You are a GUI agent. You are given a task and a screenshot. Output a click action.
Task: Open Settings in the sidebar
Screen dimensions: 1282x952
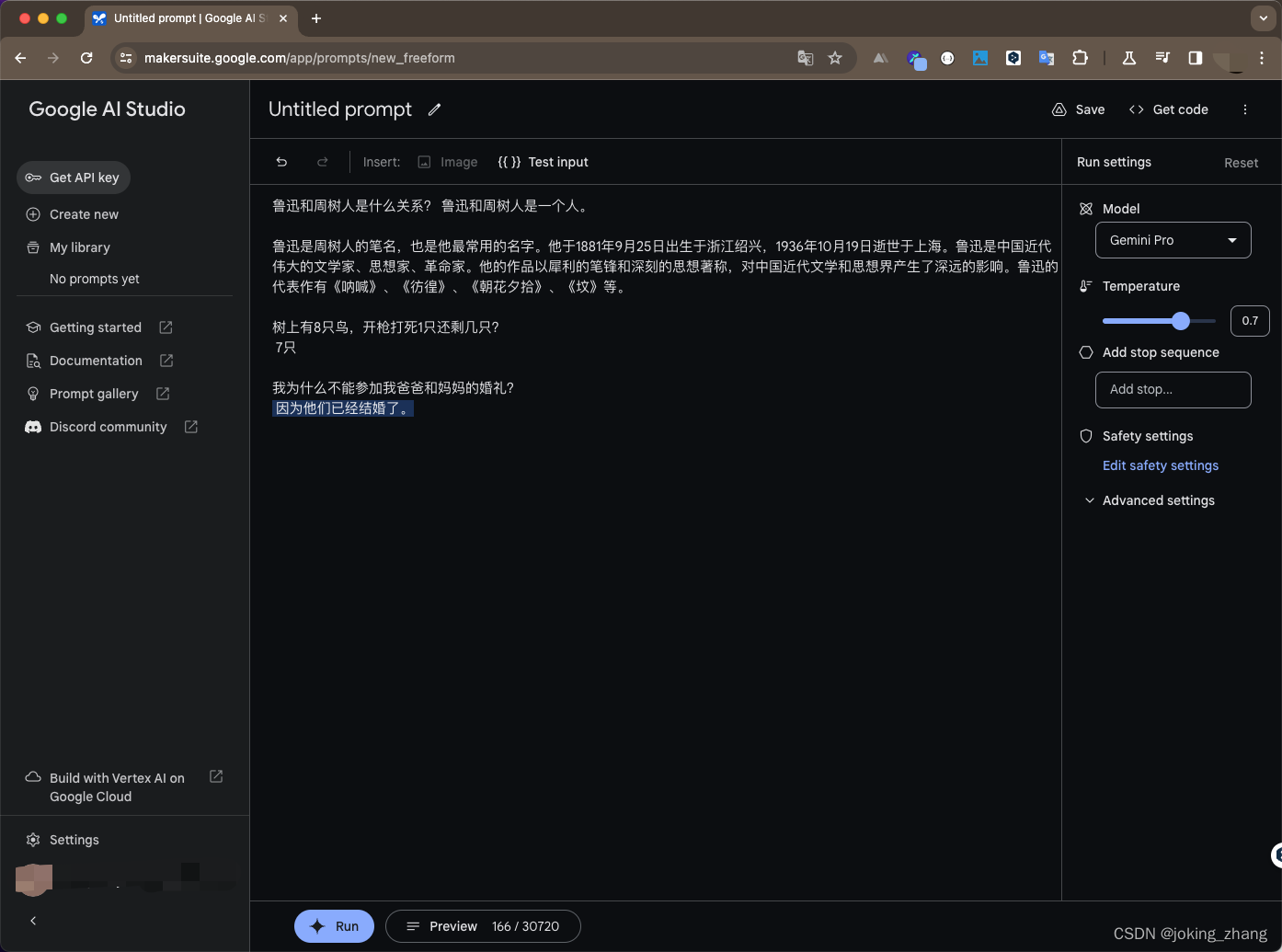(63, 840)
